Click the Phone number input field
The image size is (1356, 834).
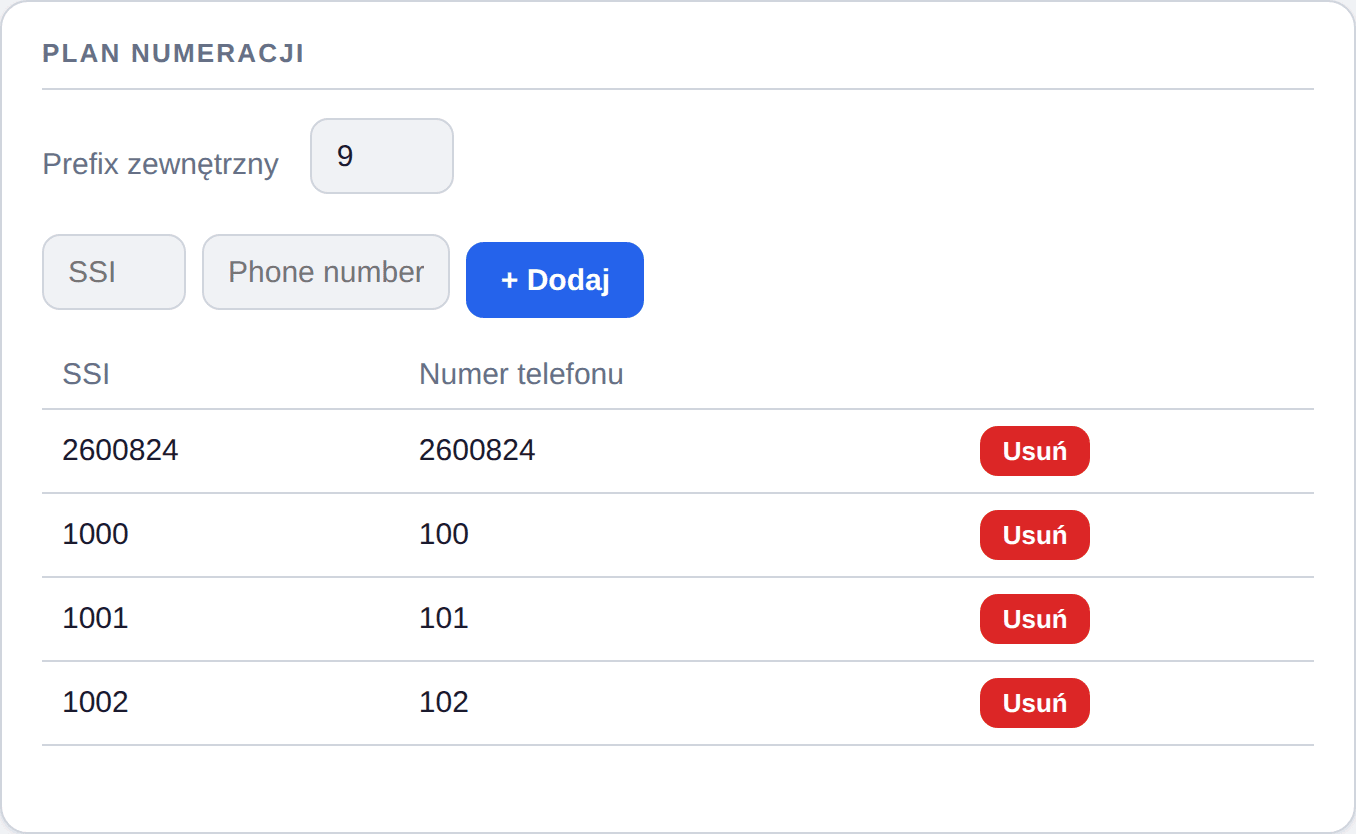pos(326,272)
